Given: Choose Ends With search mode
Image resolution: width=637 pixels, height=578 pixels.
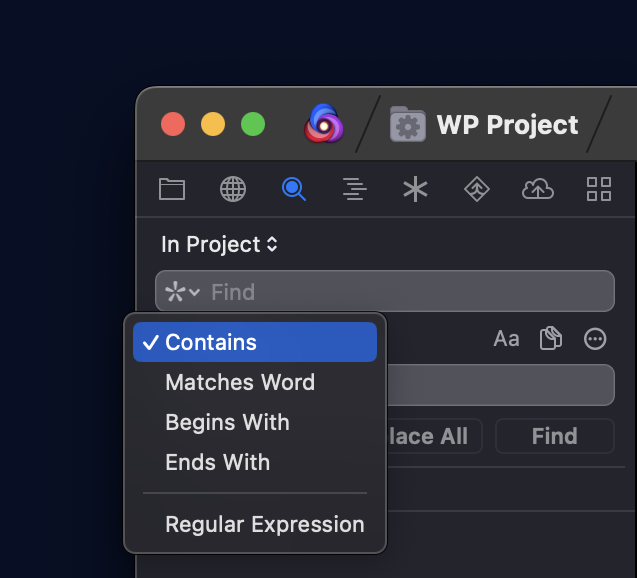Looking at the screenshot, I should point(255,462).
